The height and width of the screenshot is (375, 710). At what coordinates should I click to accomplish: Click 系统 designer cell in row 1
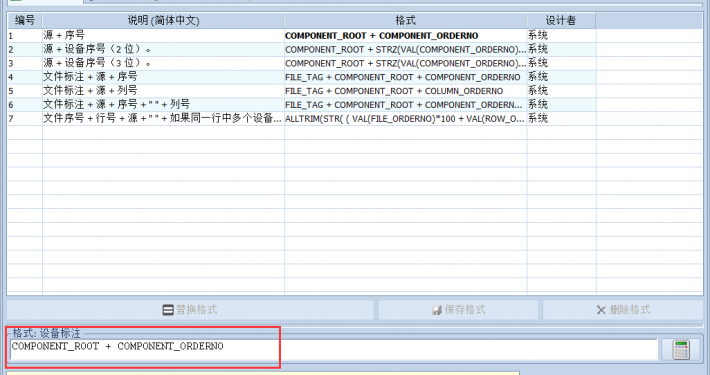561,35
